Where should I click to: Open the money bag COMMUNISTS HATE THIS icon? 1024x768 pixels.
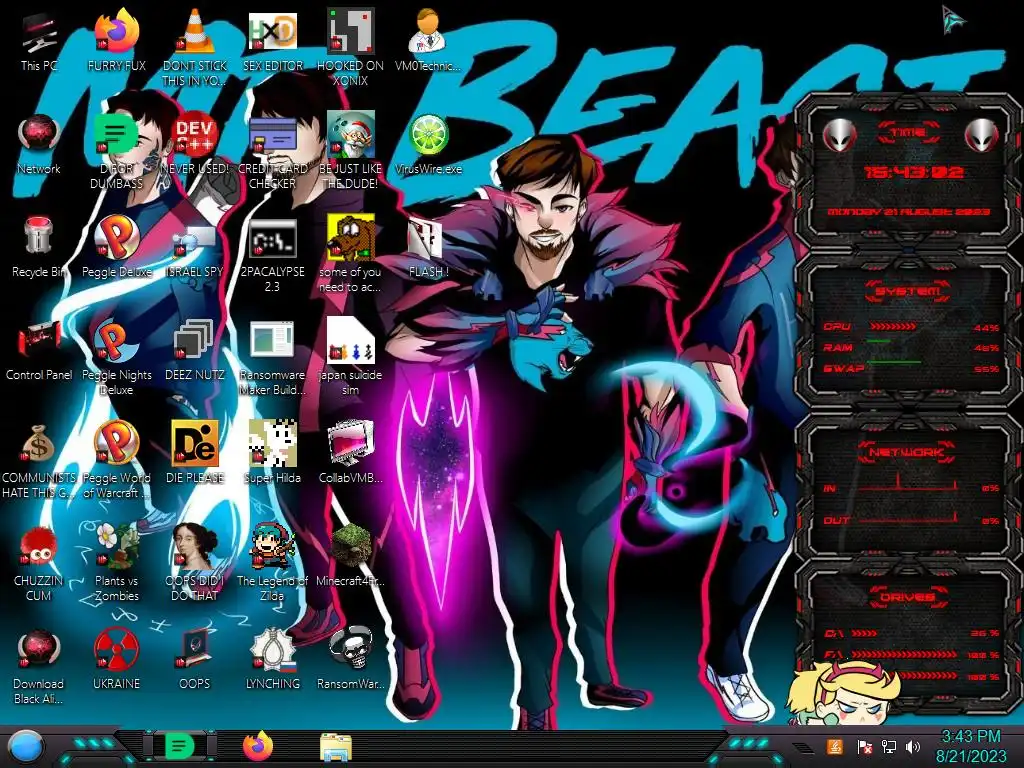[38, 443]
